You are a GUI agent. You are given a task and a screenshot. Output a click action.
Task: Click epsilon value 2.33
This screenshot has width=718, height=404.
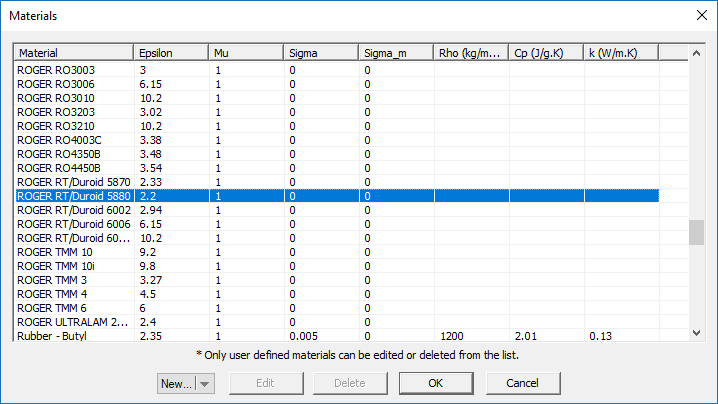tap(151, 182)
